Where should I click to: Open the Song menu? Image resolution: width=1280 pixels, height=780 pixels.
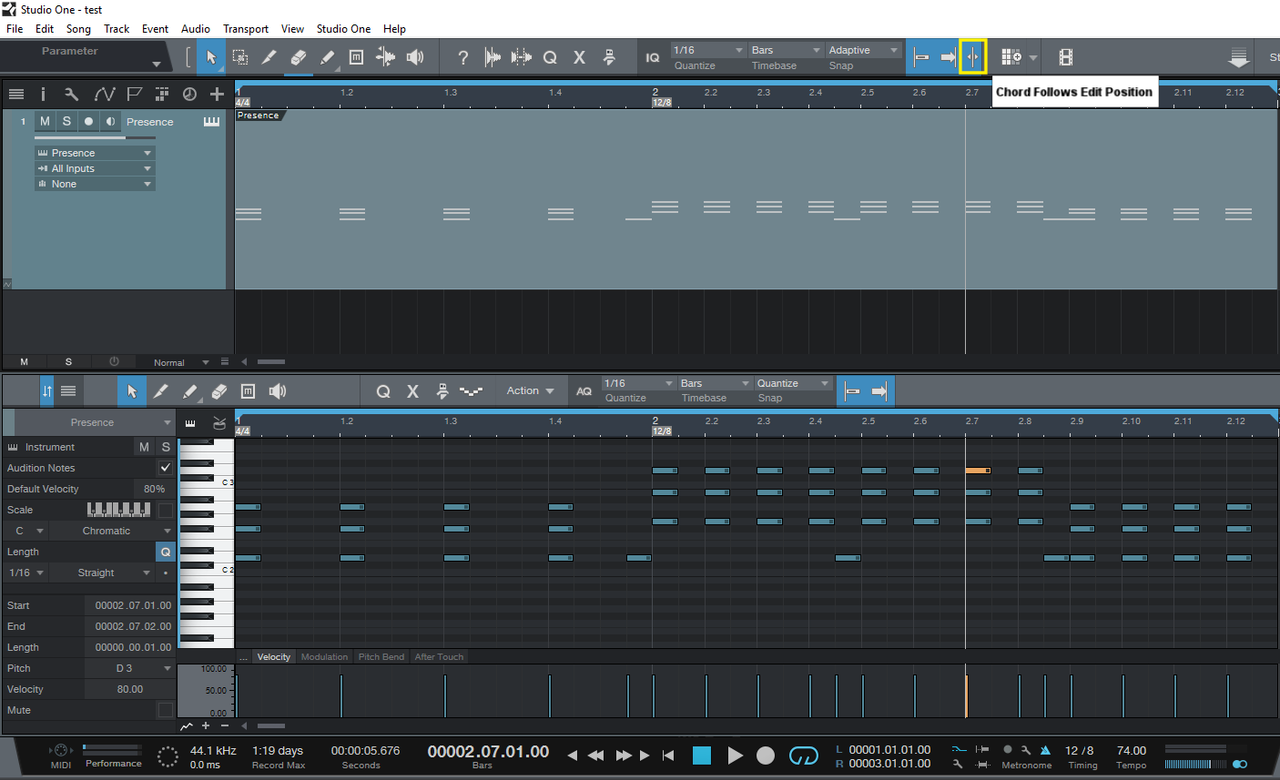click(x=78, y=29)
